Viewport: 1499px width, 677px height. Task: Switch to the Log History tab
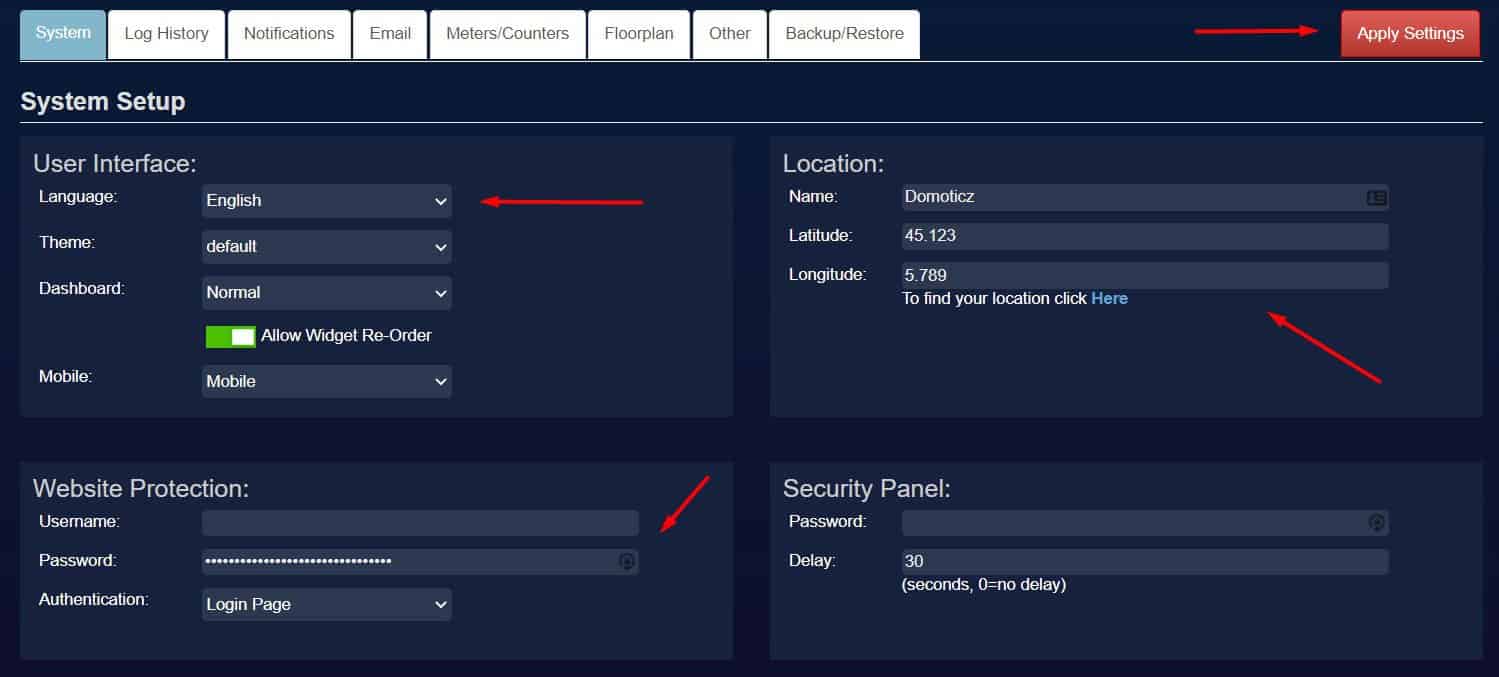tap(166, 33)
